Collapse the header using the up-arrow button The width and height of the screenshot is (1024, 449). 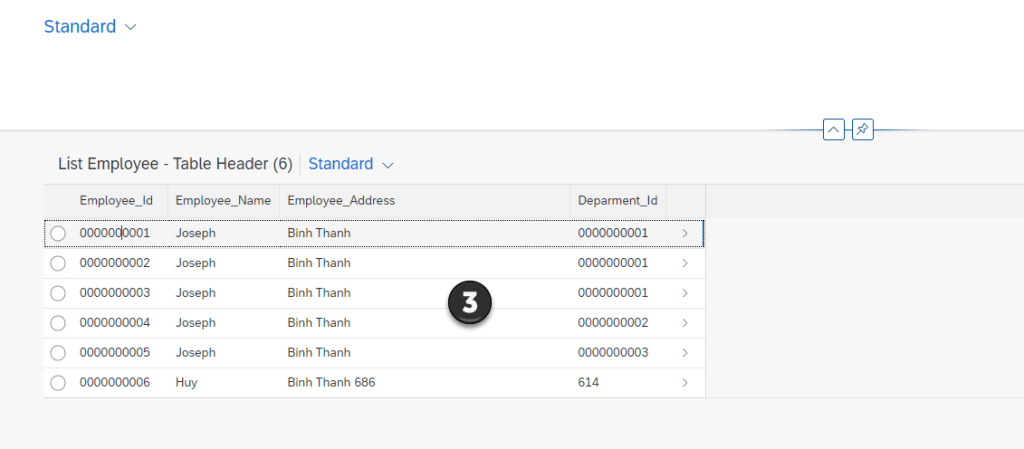pos(834,130)
